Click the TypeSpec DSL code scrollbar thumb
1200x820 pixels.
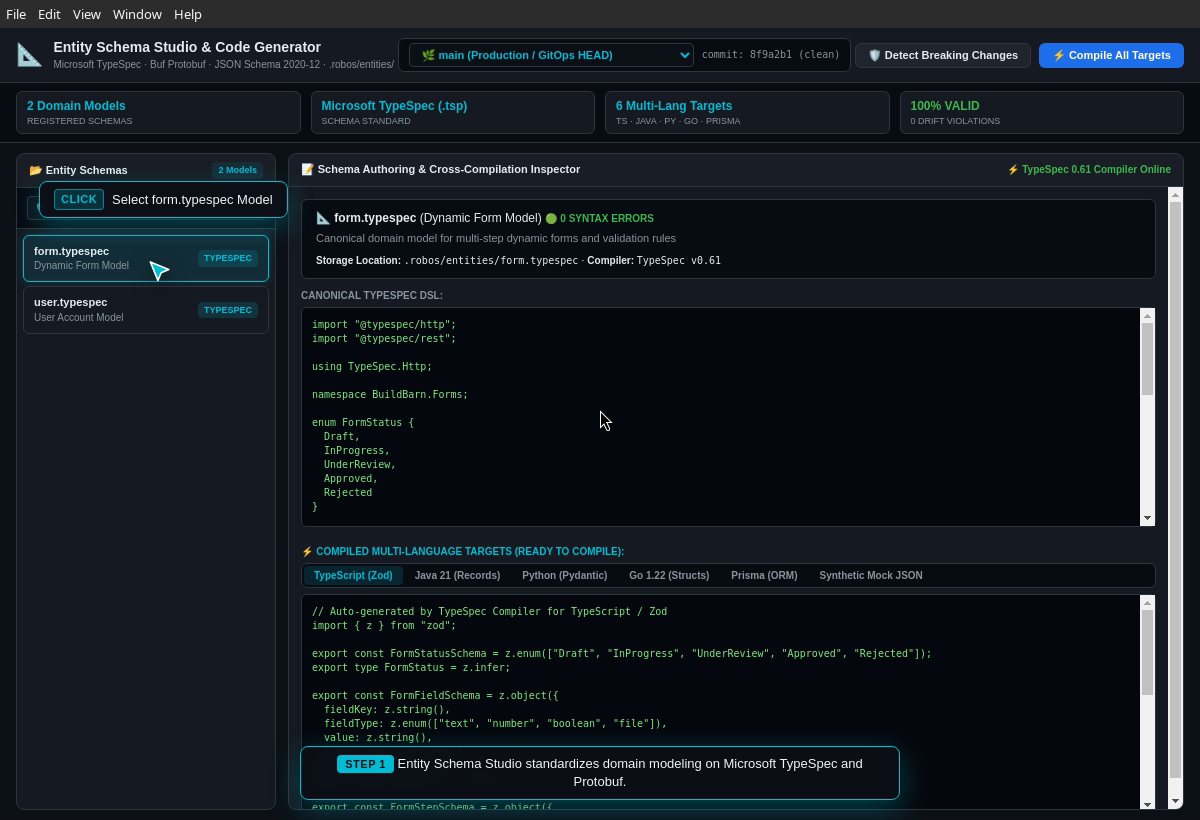(1147, 359)
